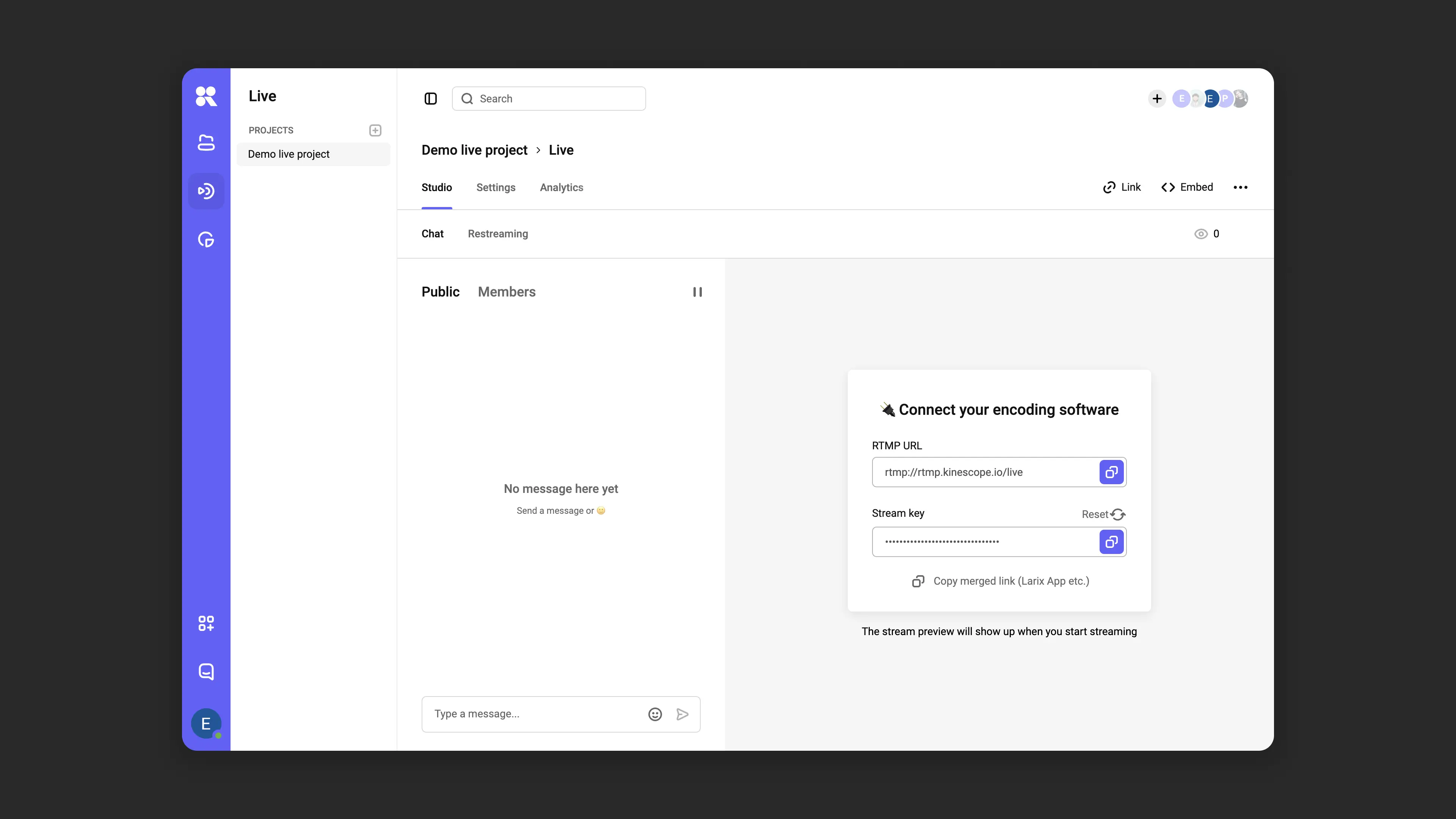
Task: Focus the Search input field
Action: coord(548,99)
